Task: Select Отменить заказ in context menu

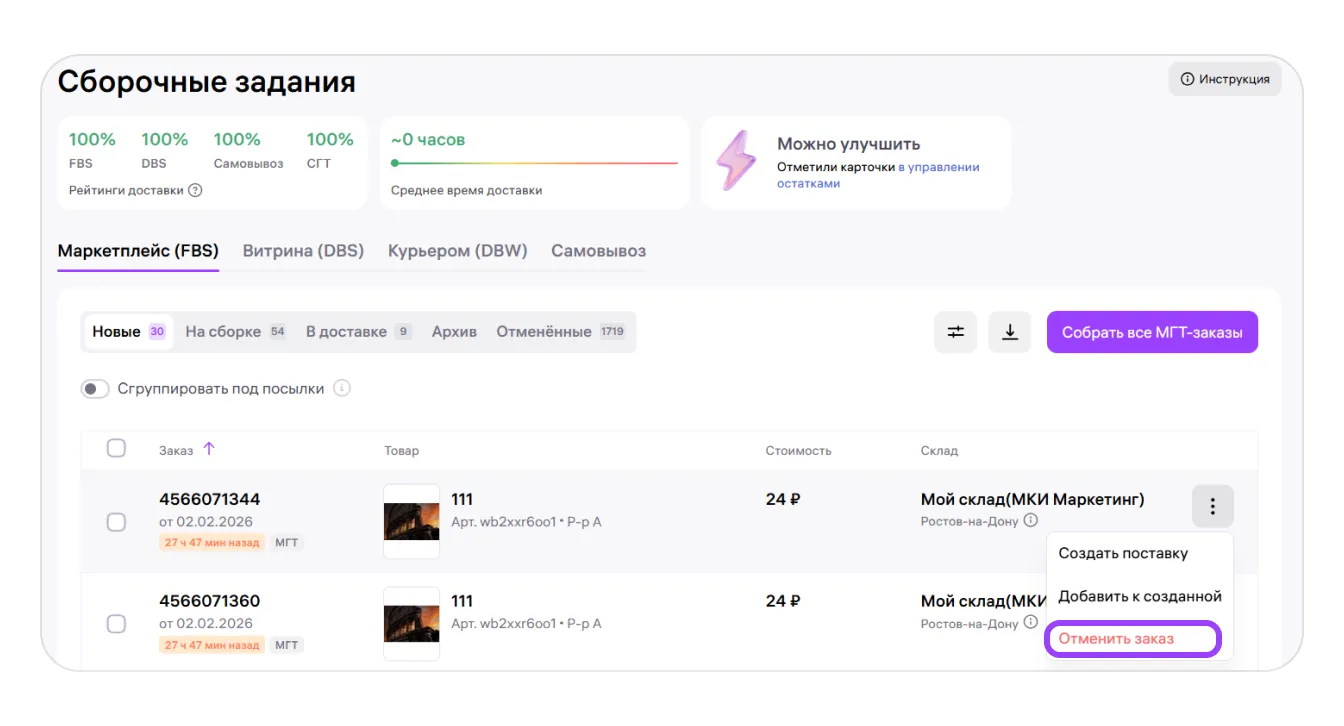Action: pos(1116,639)
